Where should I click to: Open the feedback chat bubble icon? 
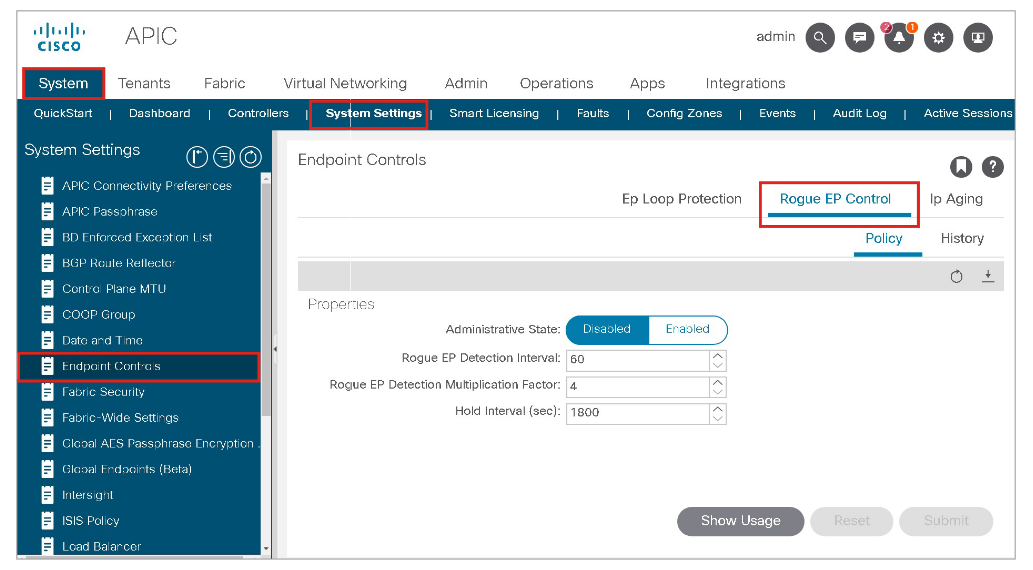click(x=859, y=38)
